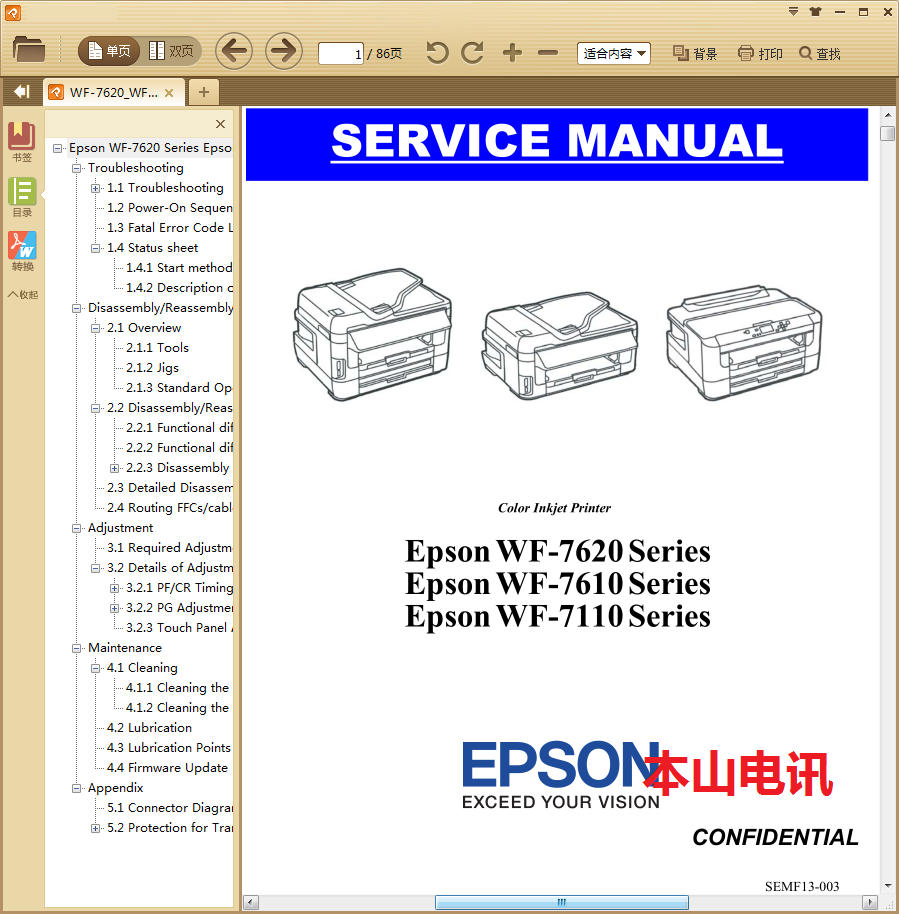Open 3.2.3 Touch Panel entry
This screenshot has width=899, height=914.
pyautogui.click(x=180, y=627)
